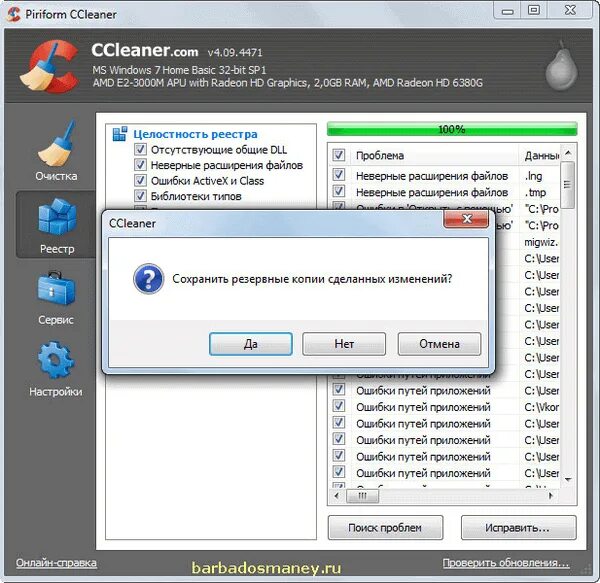Click the migwiz. data cell

[x=541, y=242]
